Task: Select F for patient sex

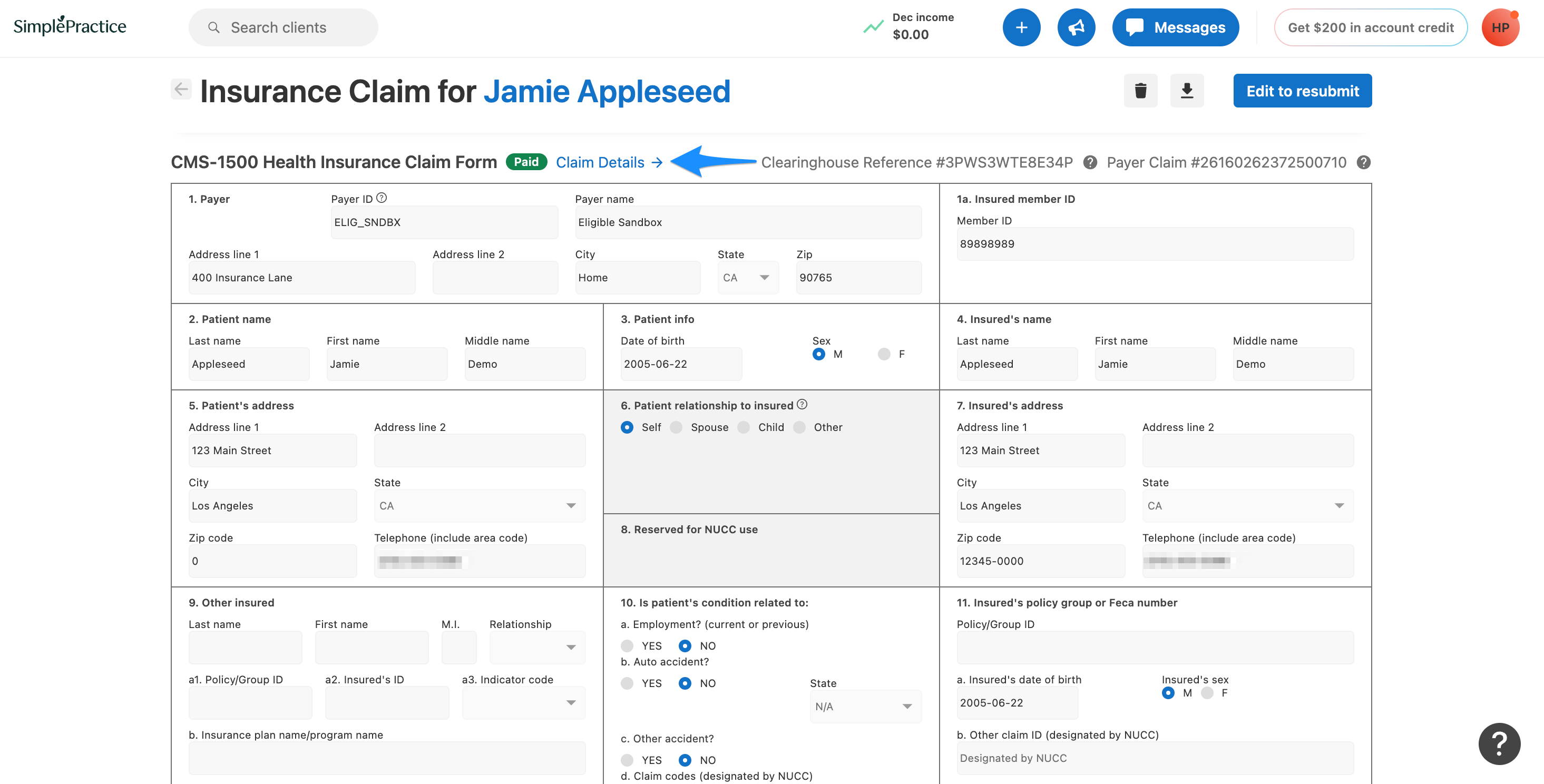Action: click(884, 354)
